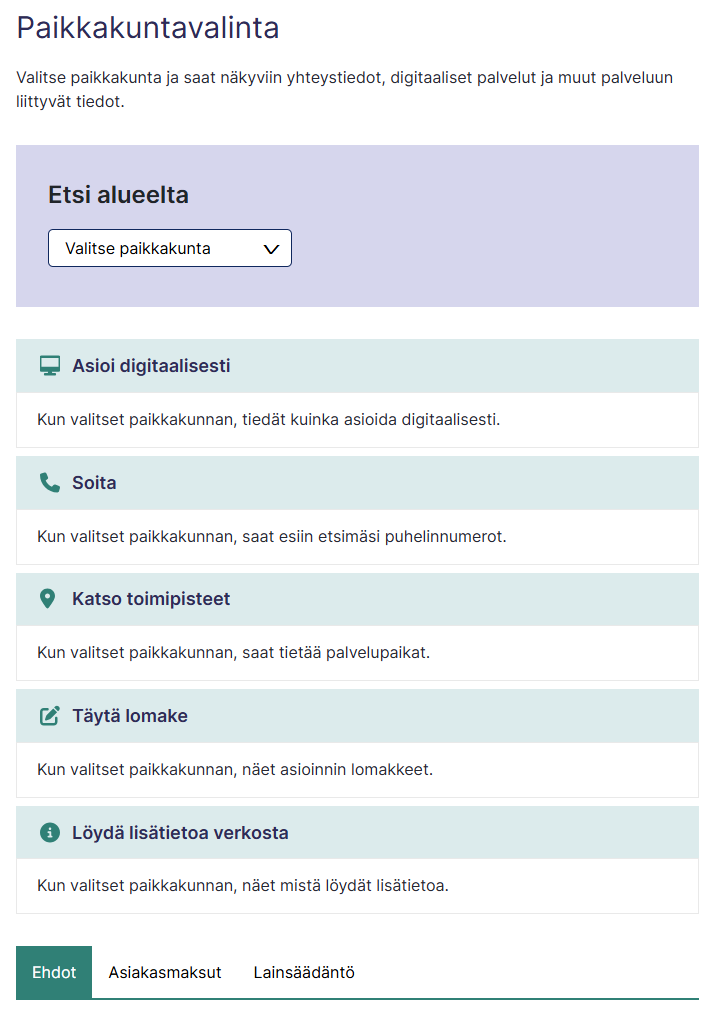Screen dimensions: 718x1015
Task: Switch to the Asiakasmaksut tab
Action: [164, 972]
